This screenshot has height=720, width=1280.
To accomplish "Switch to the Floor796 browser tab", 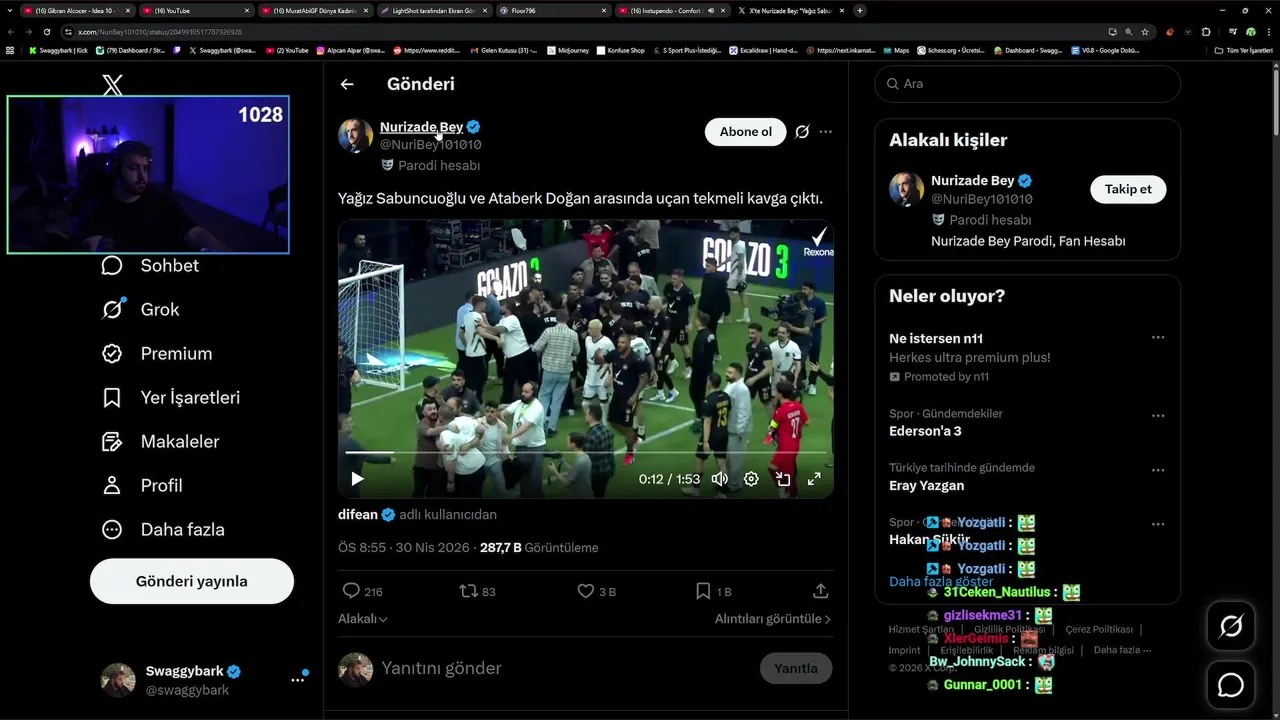I will tap(553, 10).
